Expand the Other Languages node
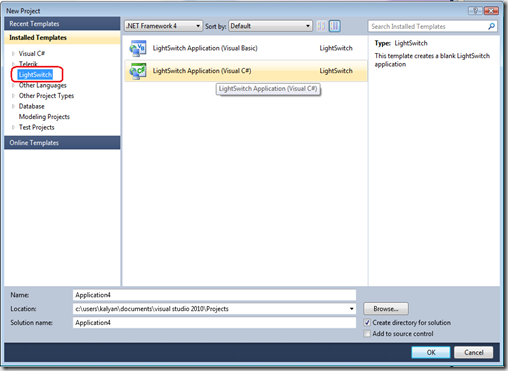This screenshot has height=371, width=508. (x=13, y=85)
